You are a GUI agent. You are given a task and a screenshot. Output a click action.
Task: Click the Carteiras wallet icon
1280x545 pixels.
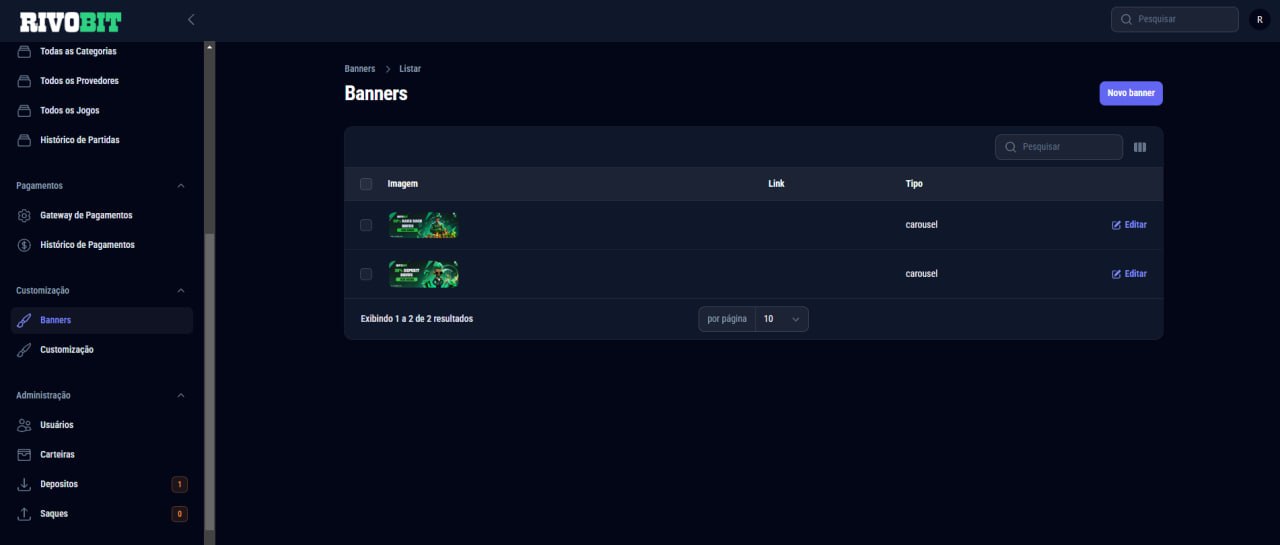click(x=24, y=455)
